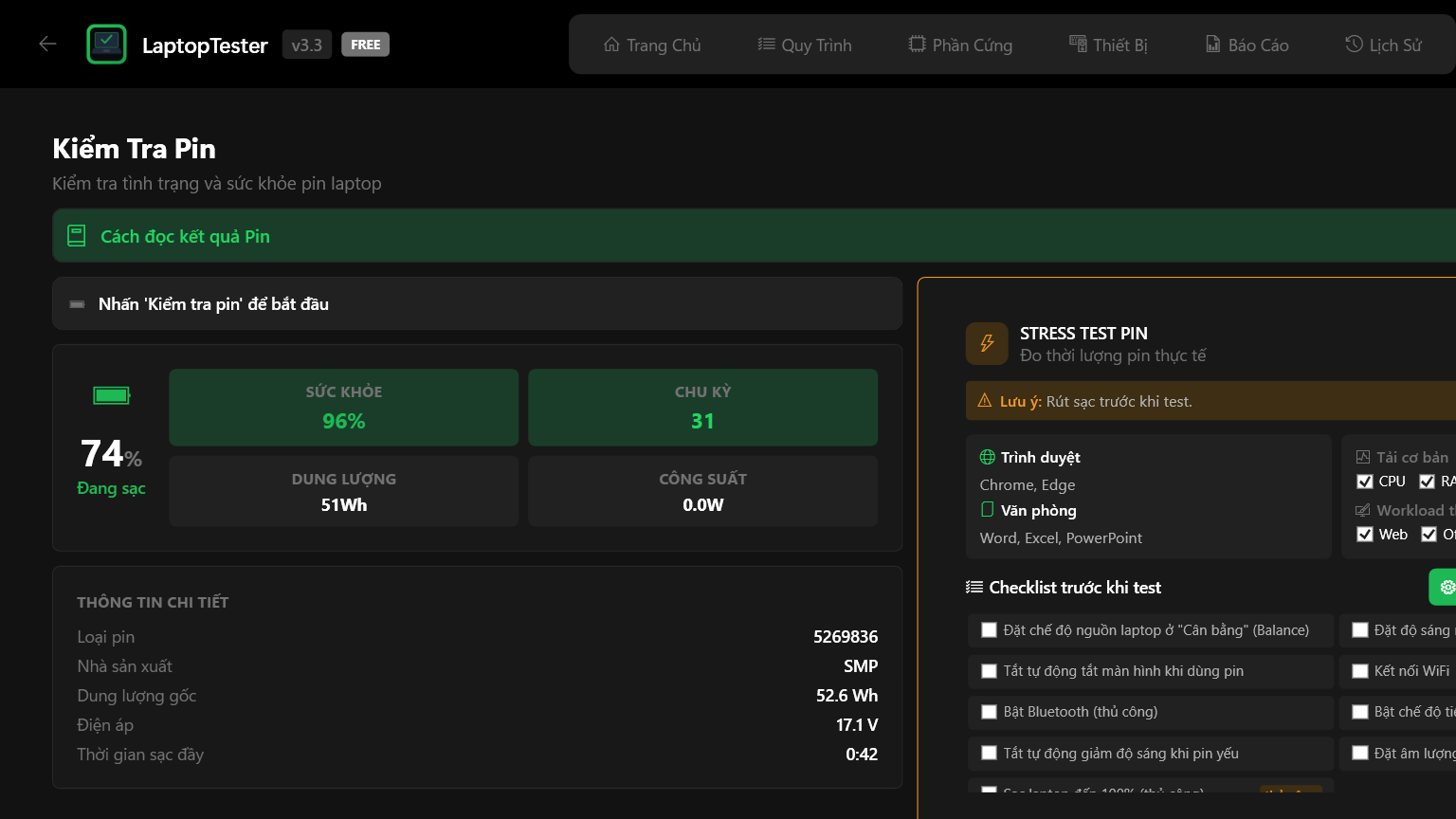
Task: Click the LaptopTester logo icon
Action: (x=106, y=45)
